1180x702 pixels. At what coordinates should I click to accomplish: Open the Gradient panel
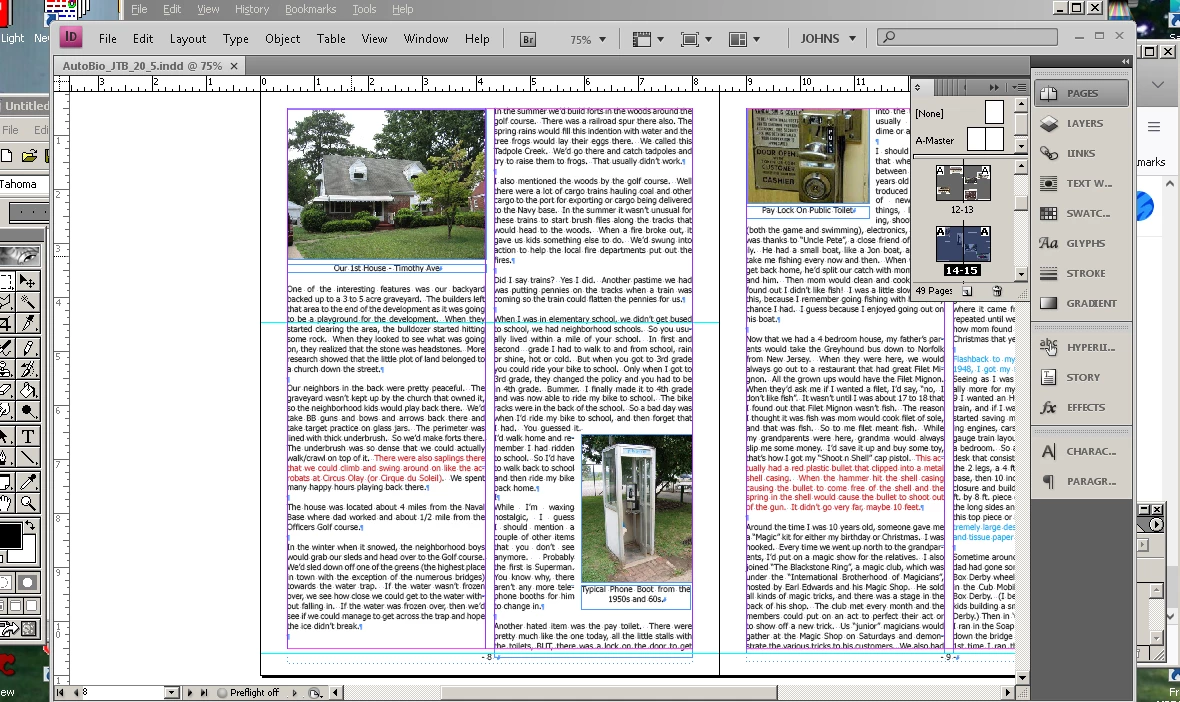(1081, 303)
